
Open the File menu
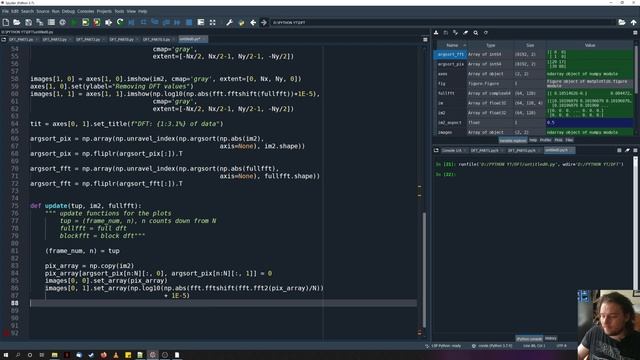(5, 11)
